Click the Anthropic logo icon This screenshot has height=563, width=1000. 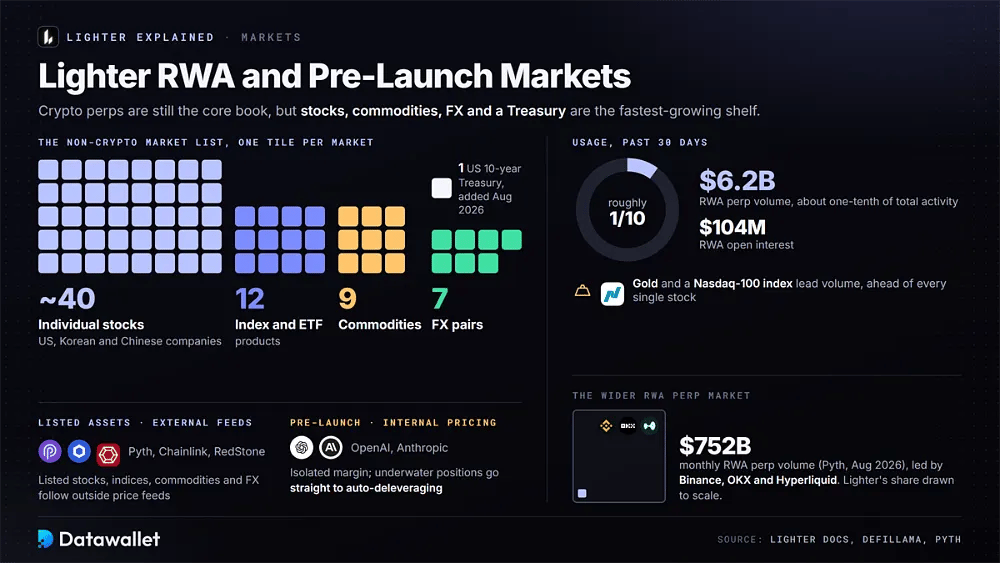[x=331, y=448]
